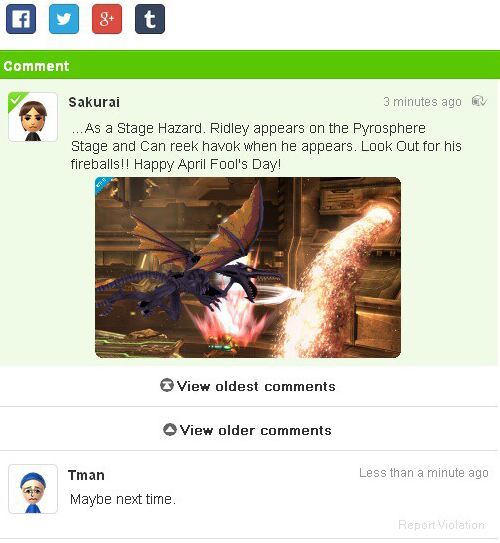Viewport: 500px width, 543px height.
Task: Share post via Twitter bird icon
Action: [x=64, y=19]
